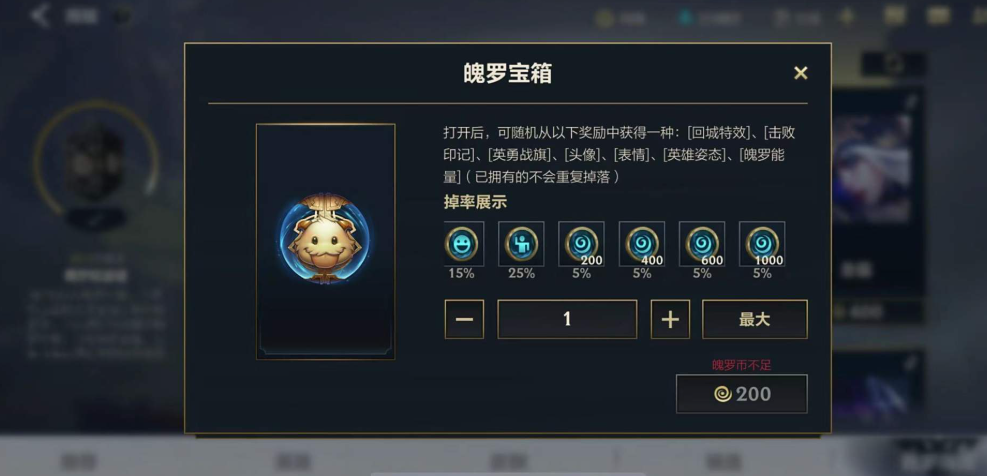Select the 1000 poro energy reward icon
987x476 pixels.
pyautogui.click(x=762, y=244)
